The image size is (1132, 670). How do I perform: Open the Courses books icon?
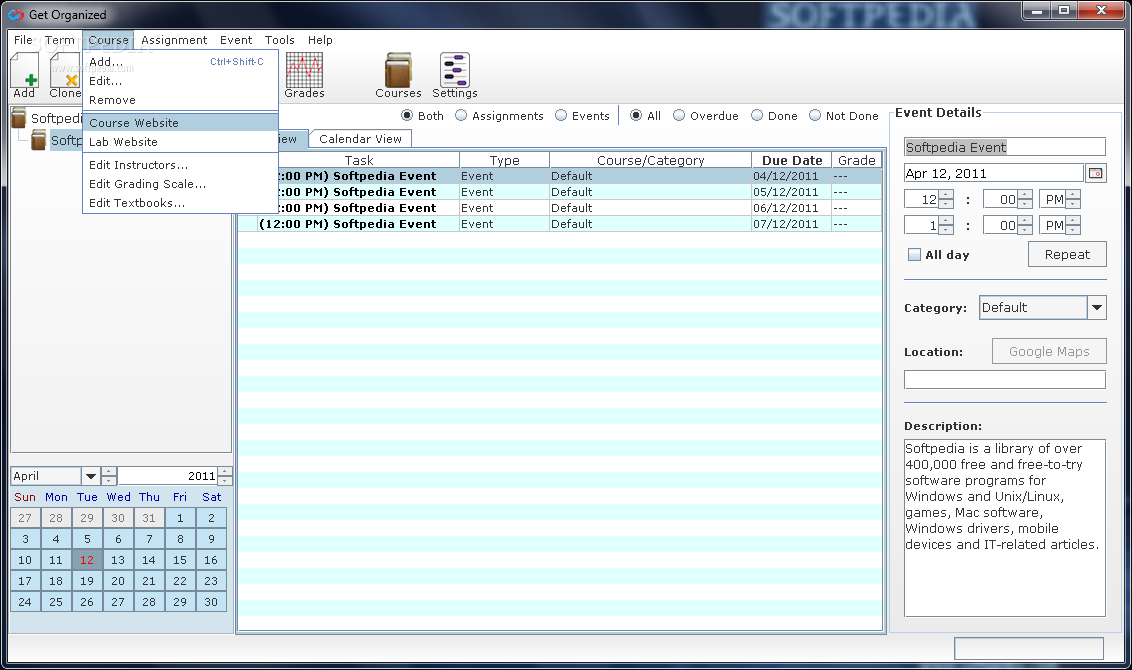(x=398, y=75)
